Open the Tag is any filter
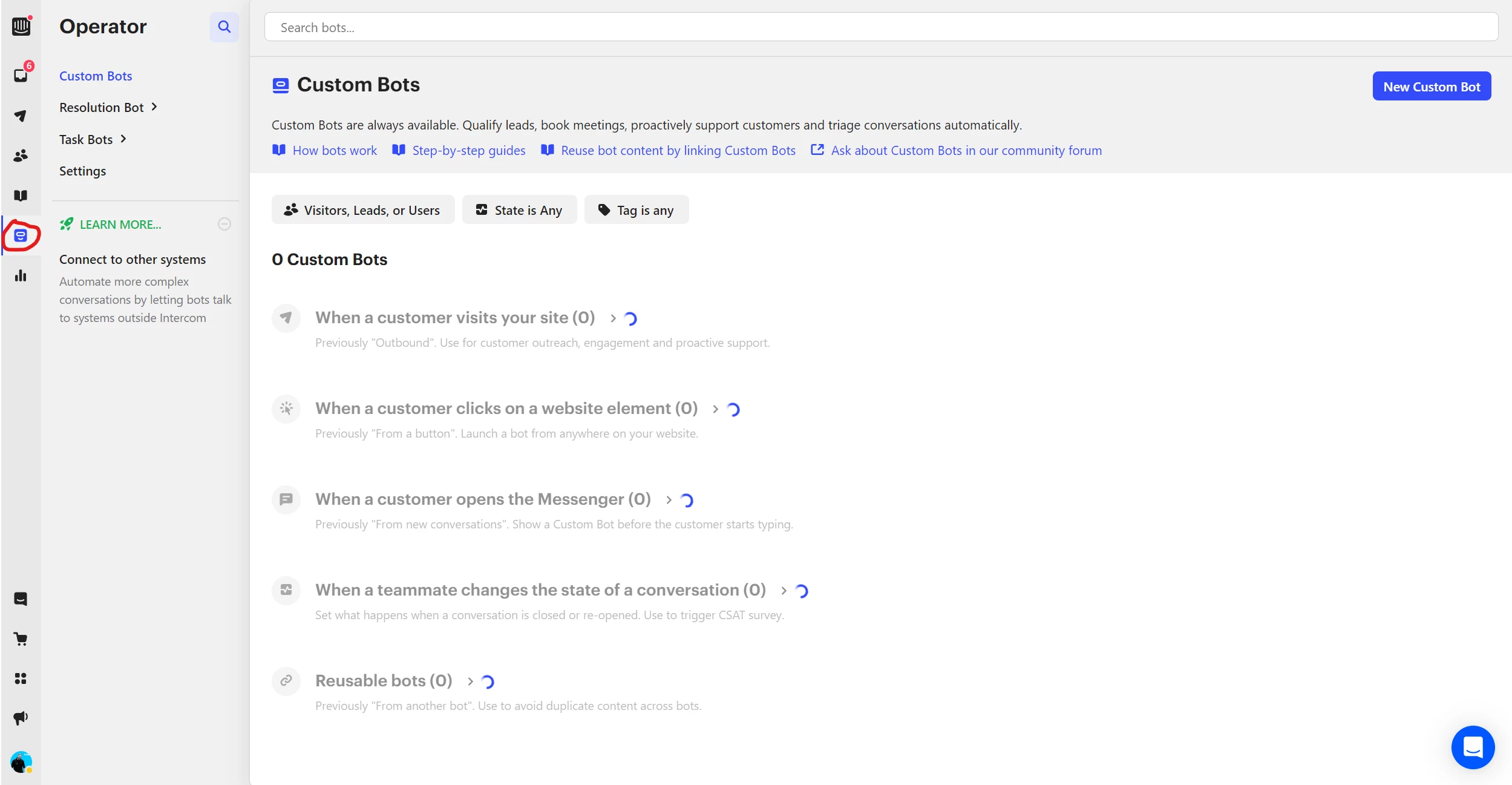 point(637,209)
